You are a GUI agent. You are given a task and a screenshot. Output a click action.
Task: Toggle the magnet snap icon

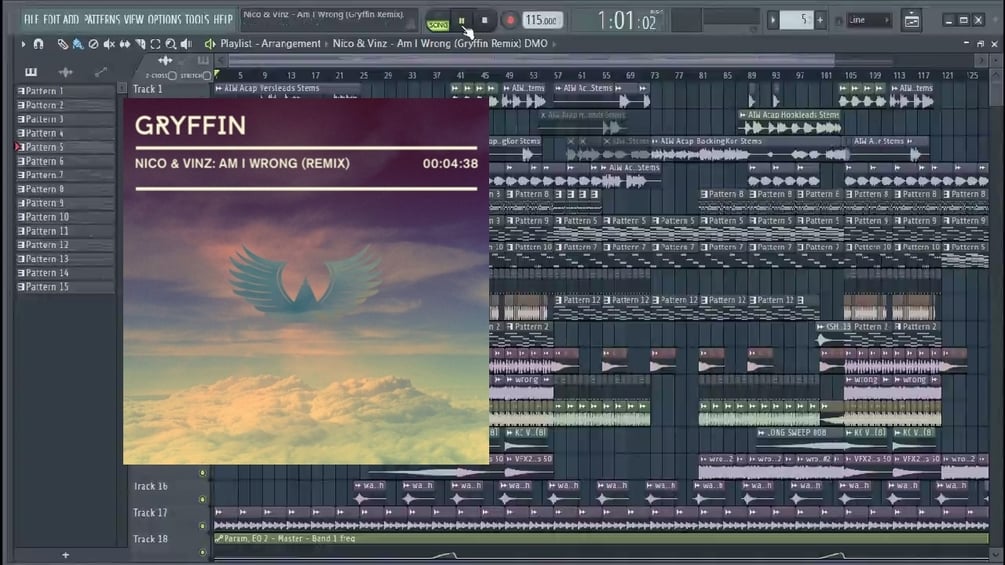click(x=38, y=44)
